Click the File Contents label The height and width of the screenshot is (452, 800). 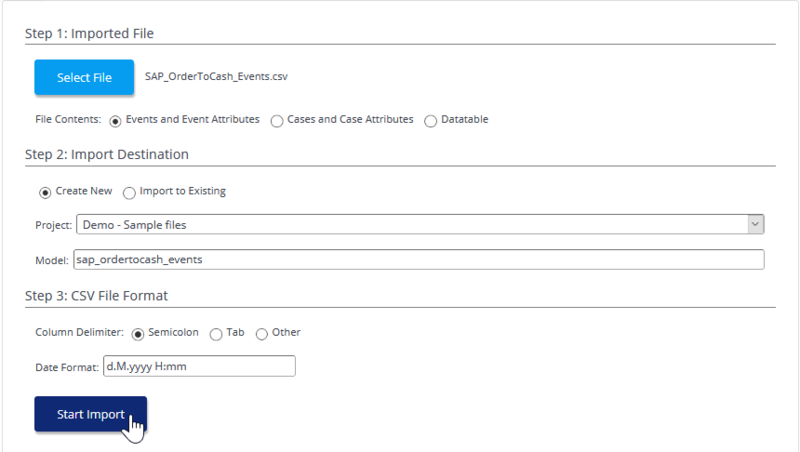coord(68,120)
